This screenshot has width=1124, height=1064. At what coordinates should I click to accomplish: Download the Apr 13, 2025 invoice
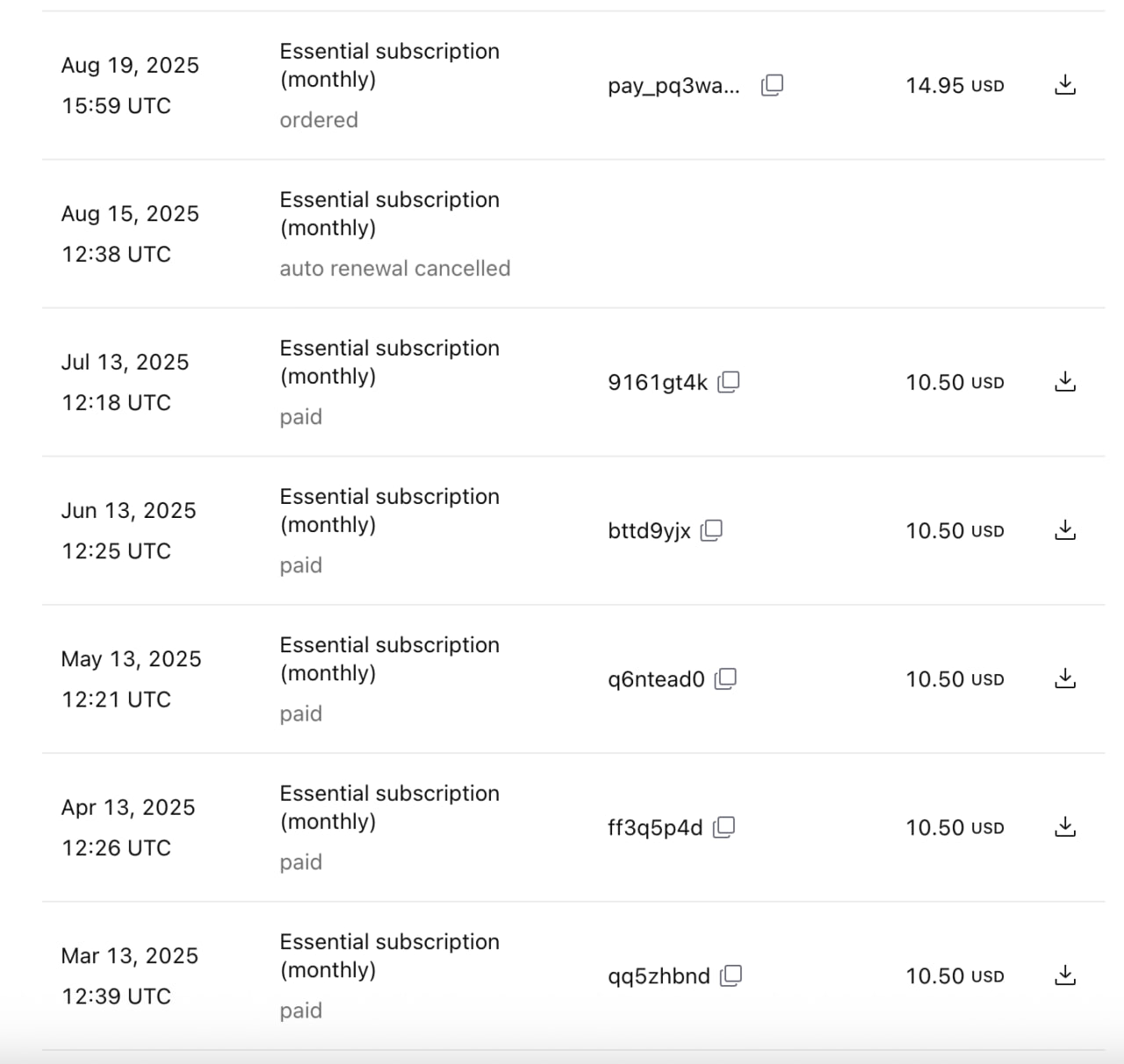tap(1064, 827)
